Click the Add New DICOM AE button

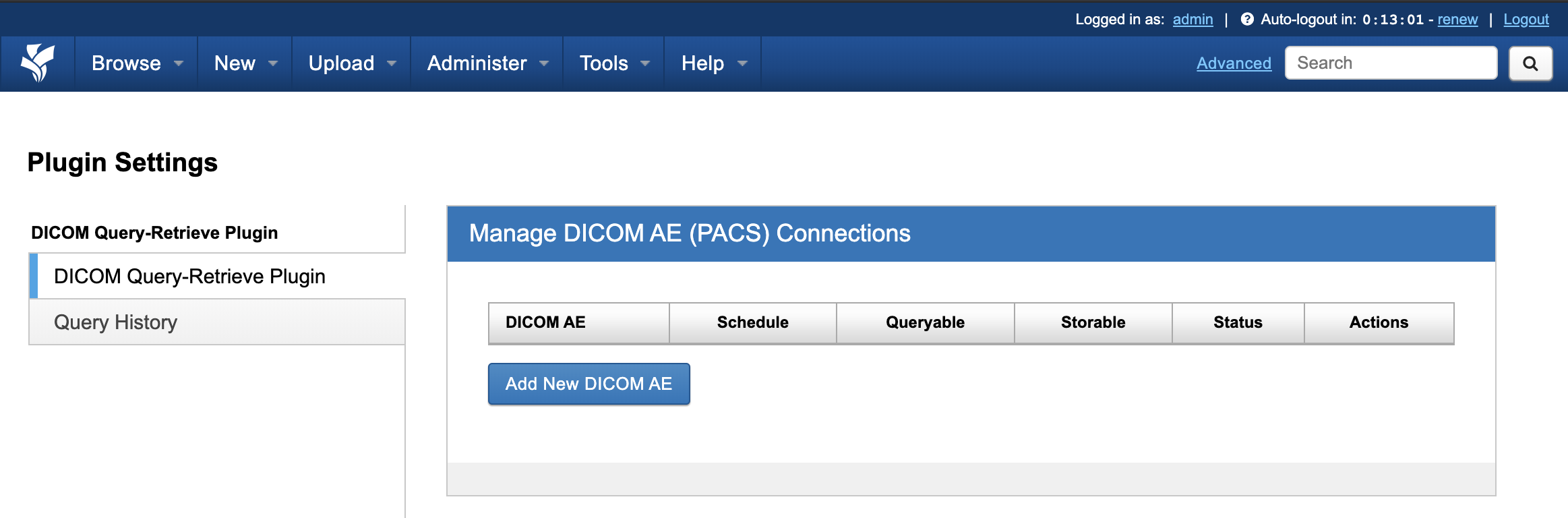[x=589, y=384]
